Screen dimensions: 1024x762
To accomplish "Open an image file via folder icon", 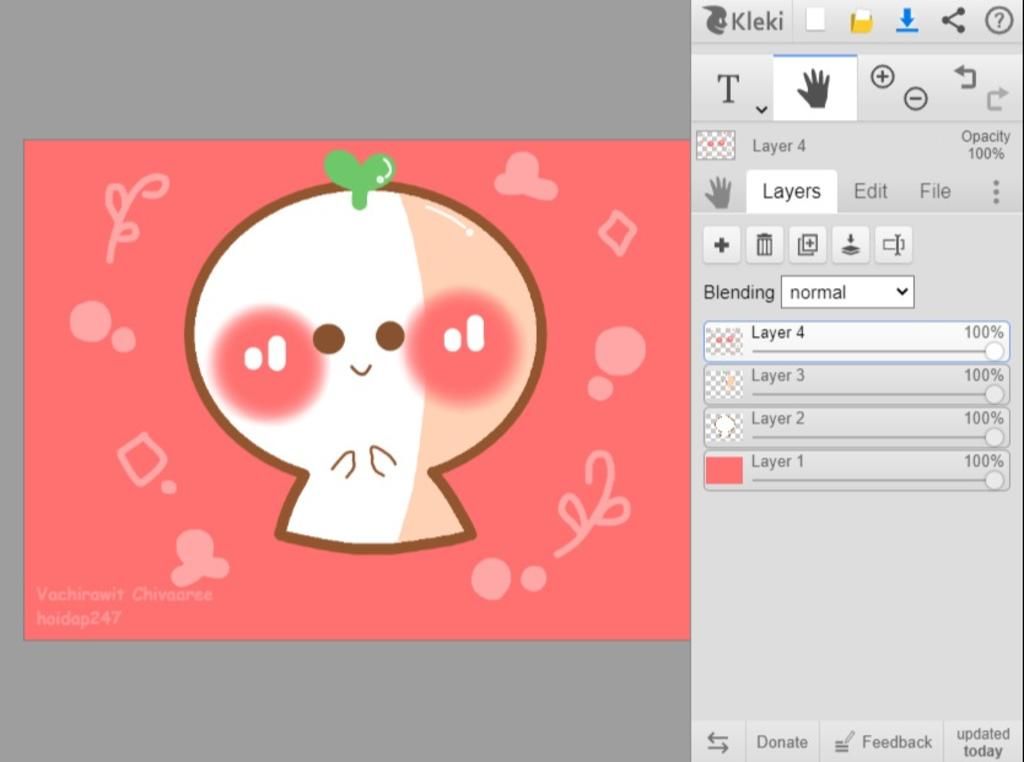I will pyautogui.click(x=861, y=21).
